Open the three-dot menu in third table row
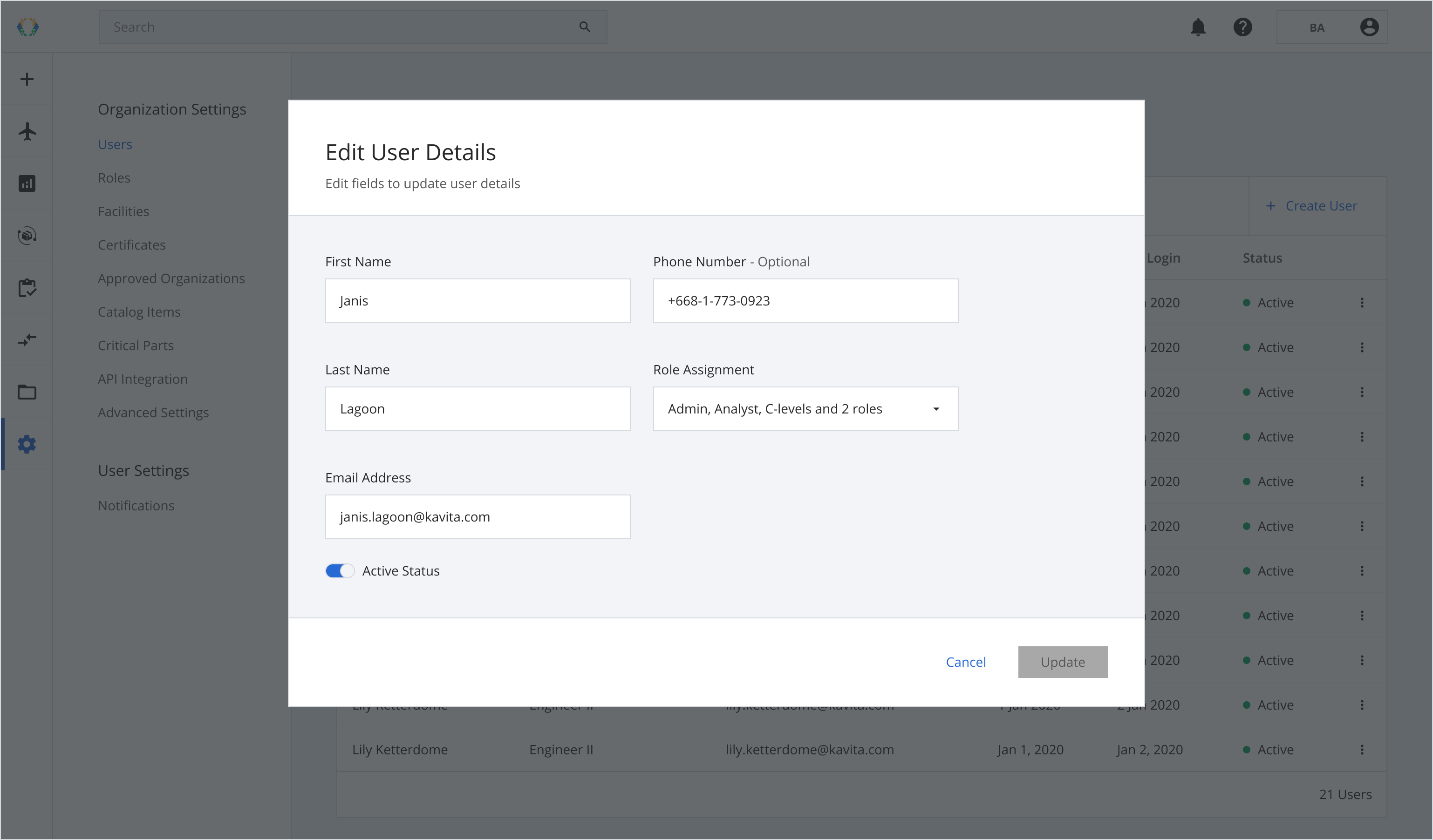 tap(1361, 392)
